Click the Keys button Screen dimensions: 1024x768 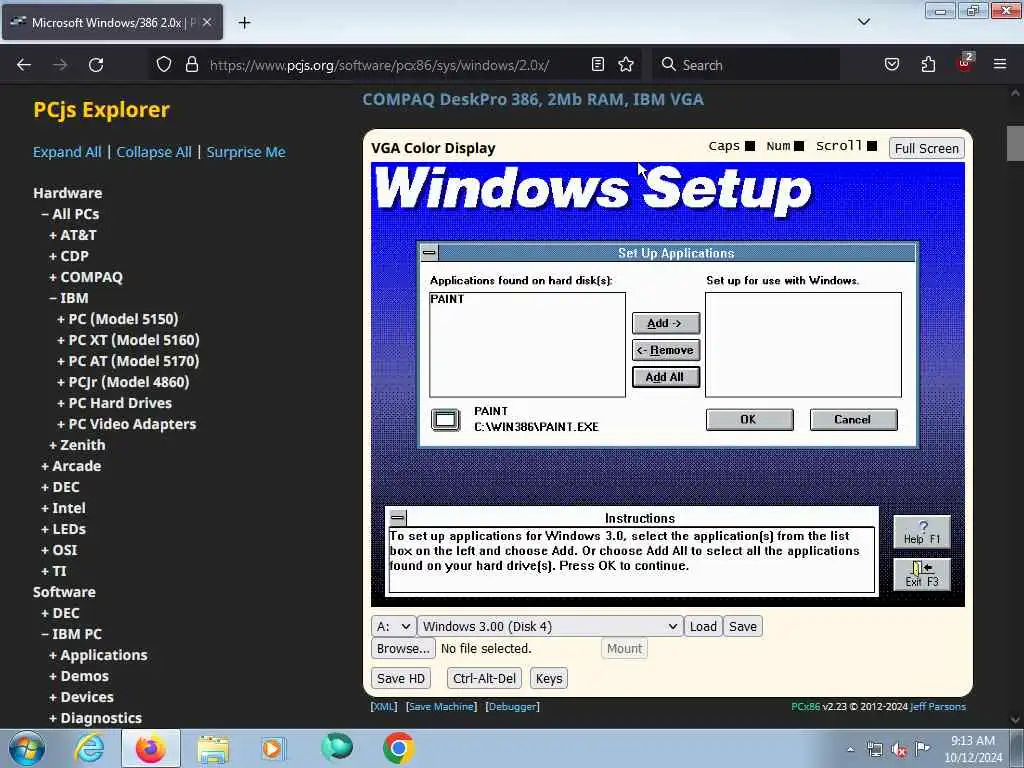pyautogui.click(x=549, y=679)
